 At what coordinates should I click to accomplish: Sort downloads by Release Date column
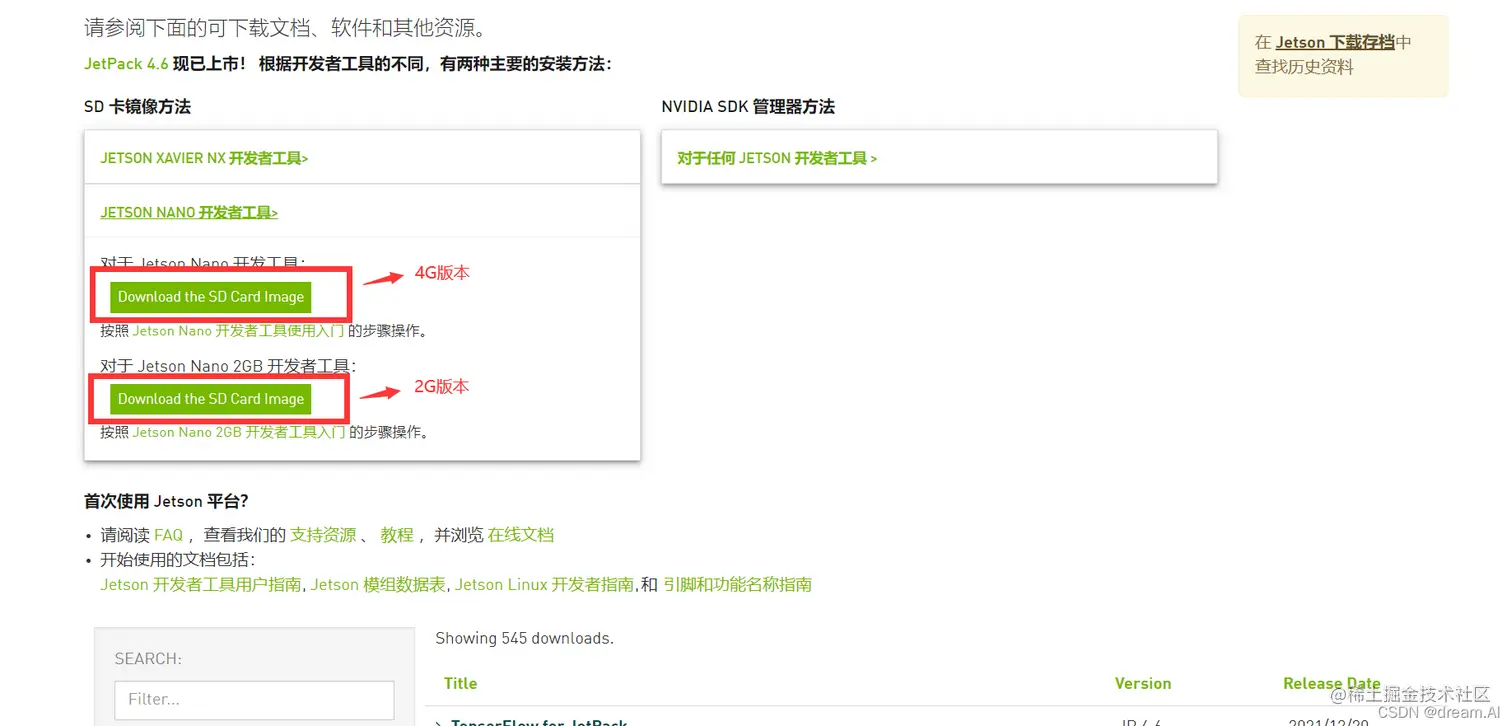click(1332, 684)
